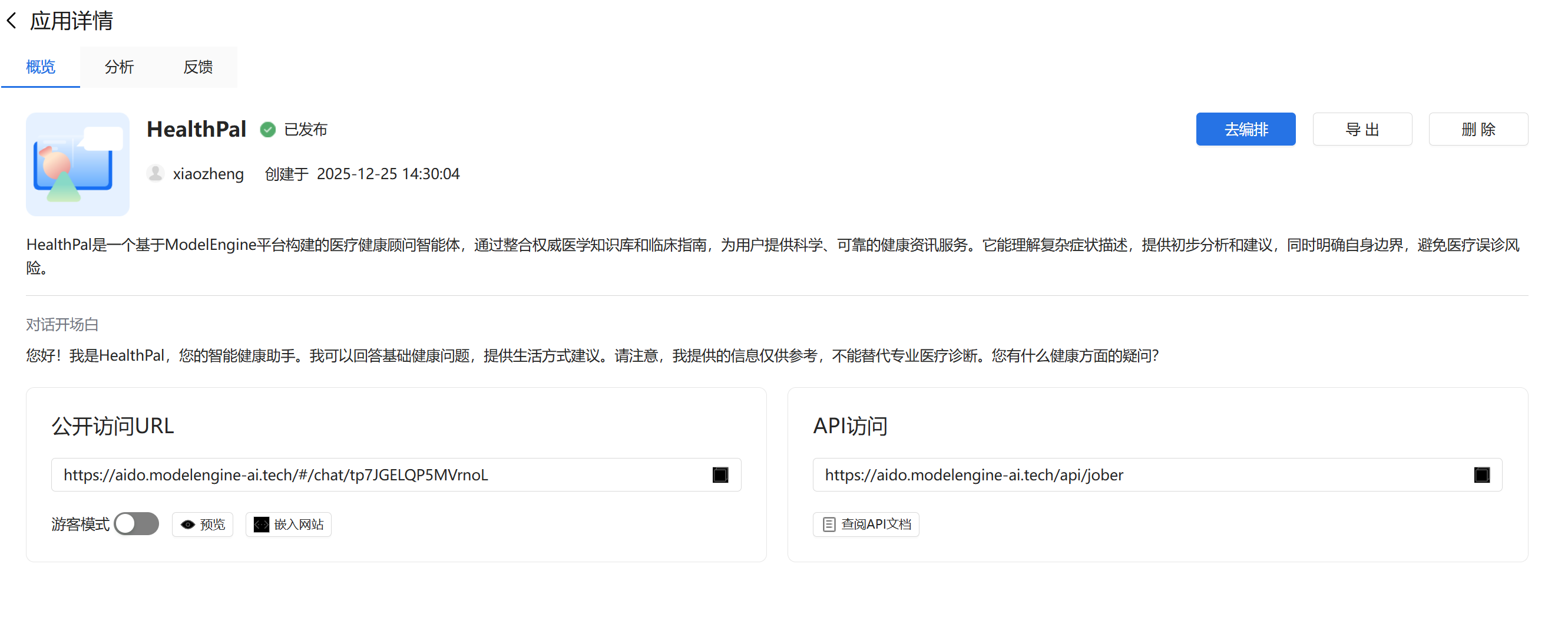The image size is (1568, 643).
Task: Click the 已发布 status label
Action: coord(306,129)
